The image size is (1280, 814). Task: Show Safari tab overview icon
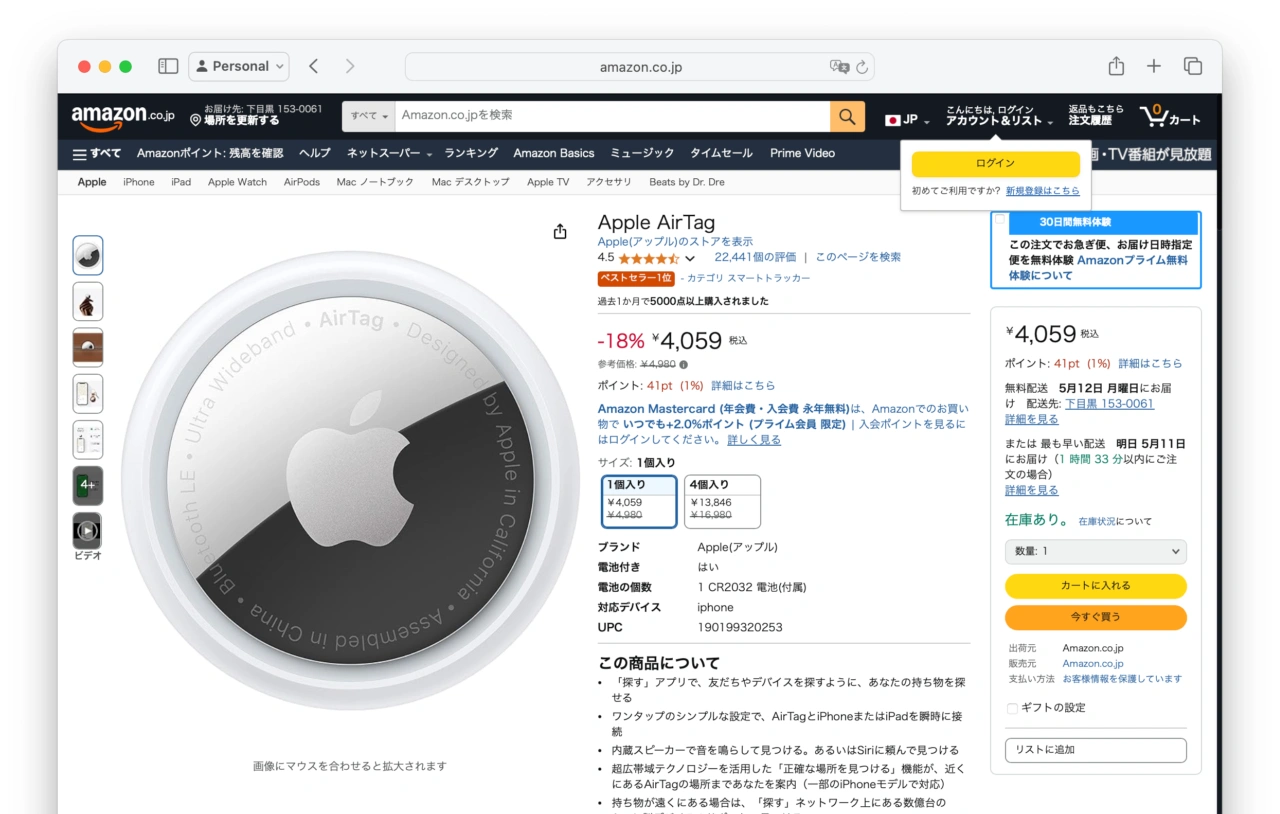[x=1192, y=66]
